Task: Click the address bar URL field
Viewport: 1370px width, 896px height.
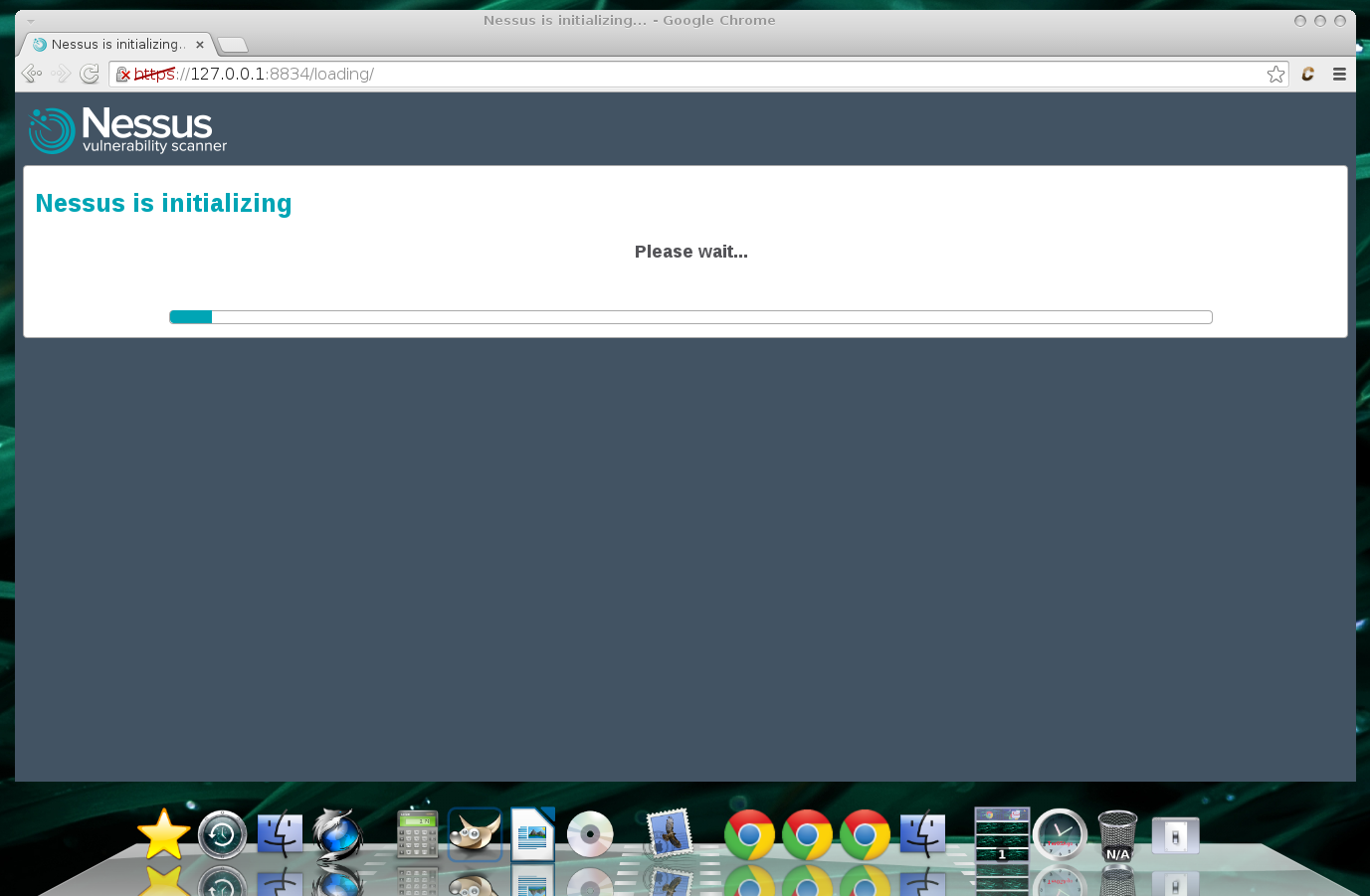Action: tap(696, 74)
